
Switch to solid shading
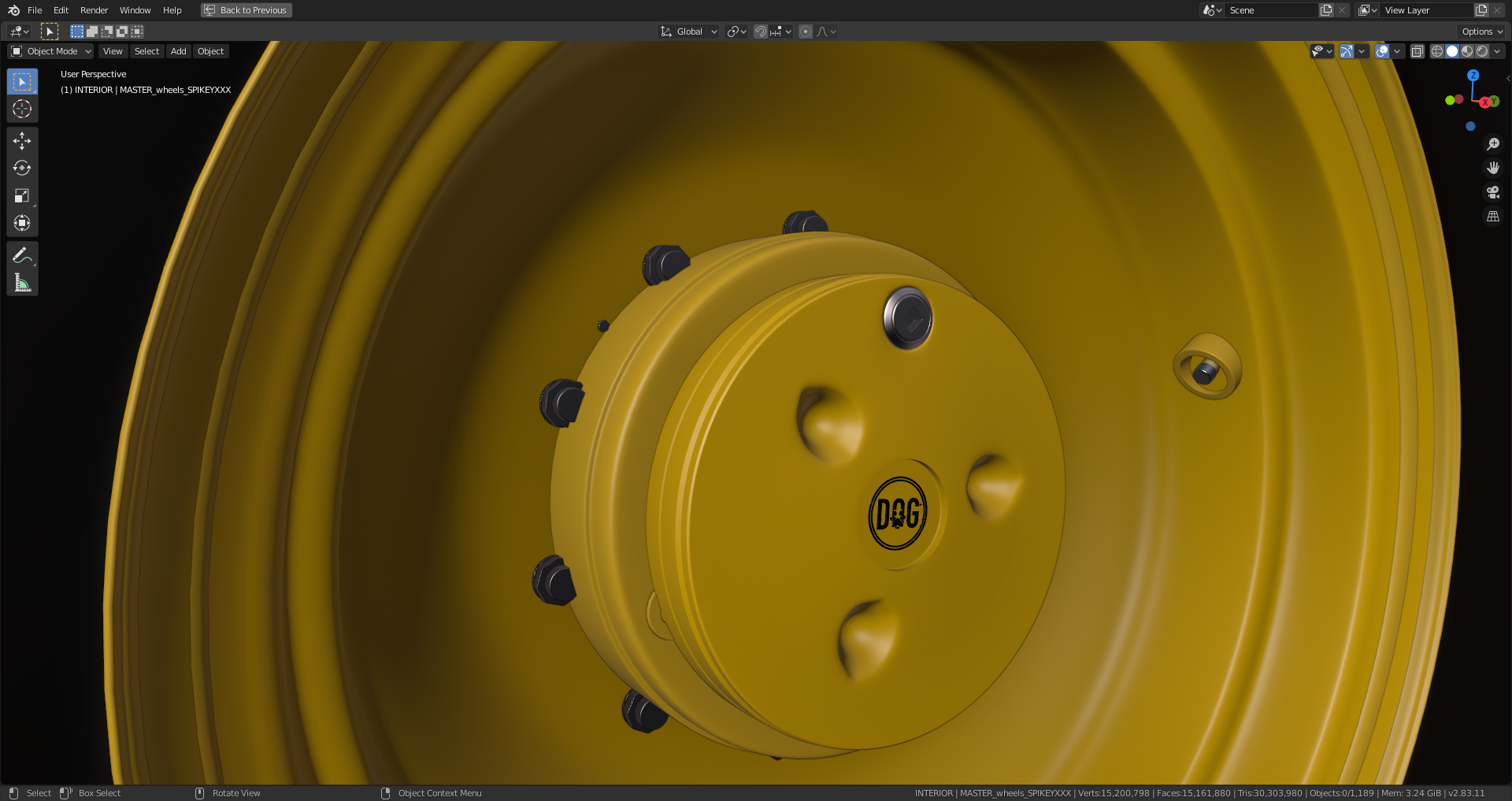[1452, 51]
